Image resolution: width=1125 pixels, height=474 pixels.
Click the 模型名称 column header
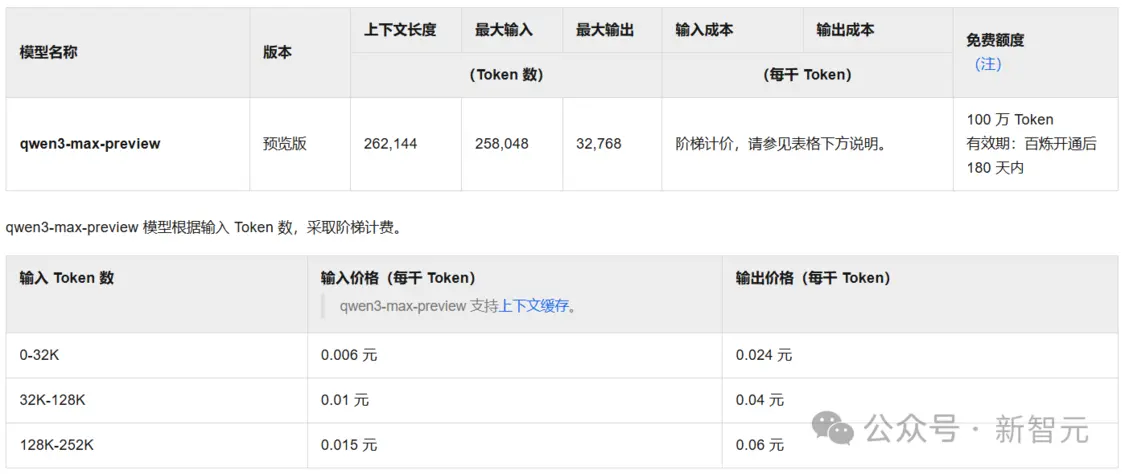[48, 52]
